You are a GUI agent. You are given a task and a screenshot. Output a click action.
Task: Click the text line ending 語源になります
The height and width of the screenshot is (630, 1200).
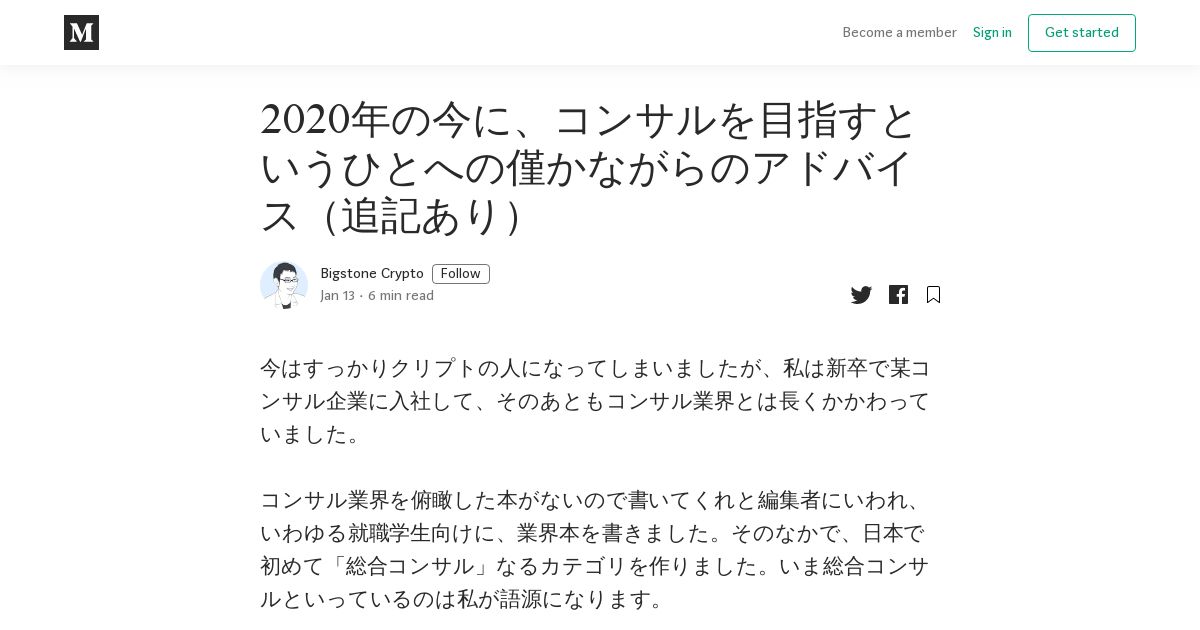(463, 599)
